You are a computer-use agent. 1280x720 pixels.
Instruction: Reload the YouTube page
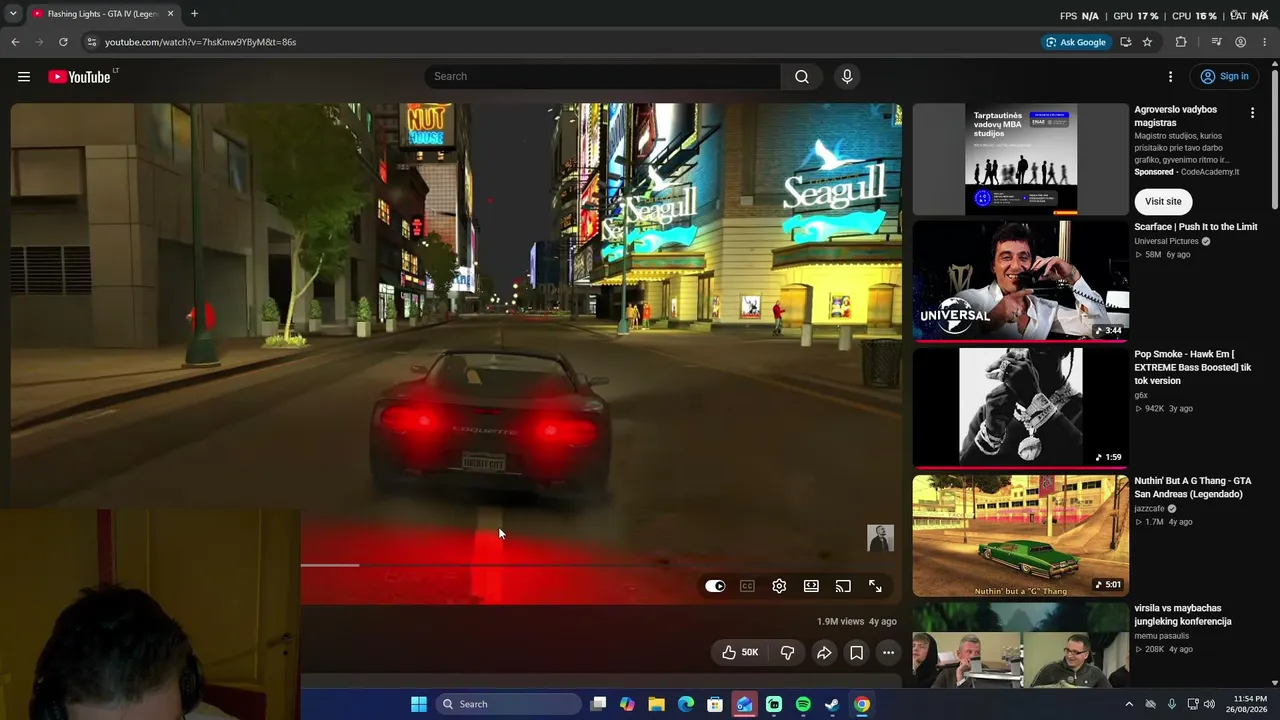click(63, 42)
